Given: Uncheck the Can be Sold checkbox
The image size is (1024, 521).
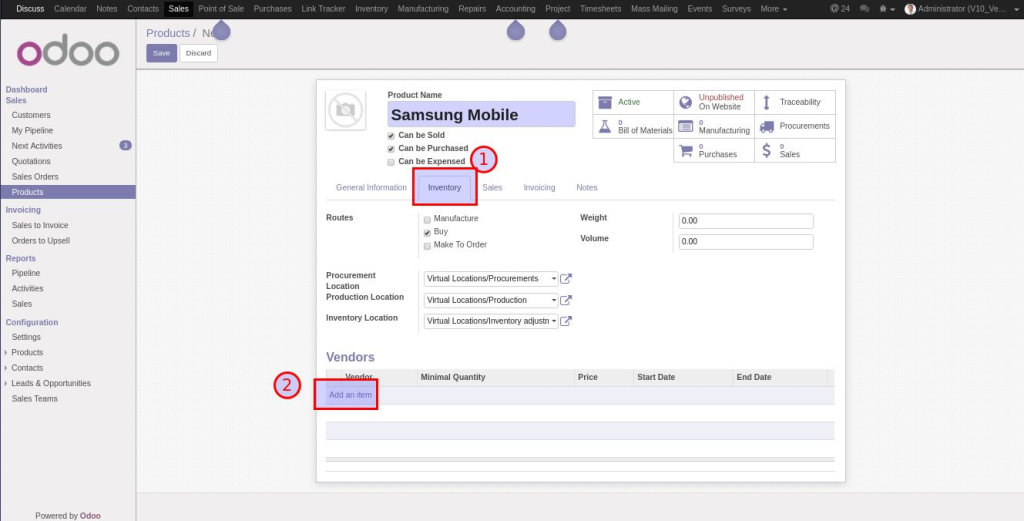Looking at the screenshot, I should 391,135.
